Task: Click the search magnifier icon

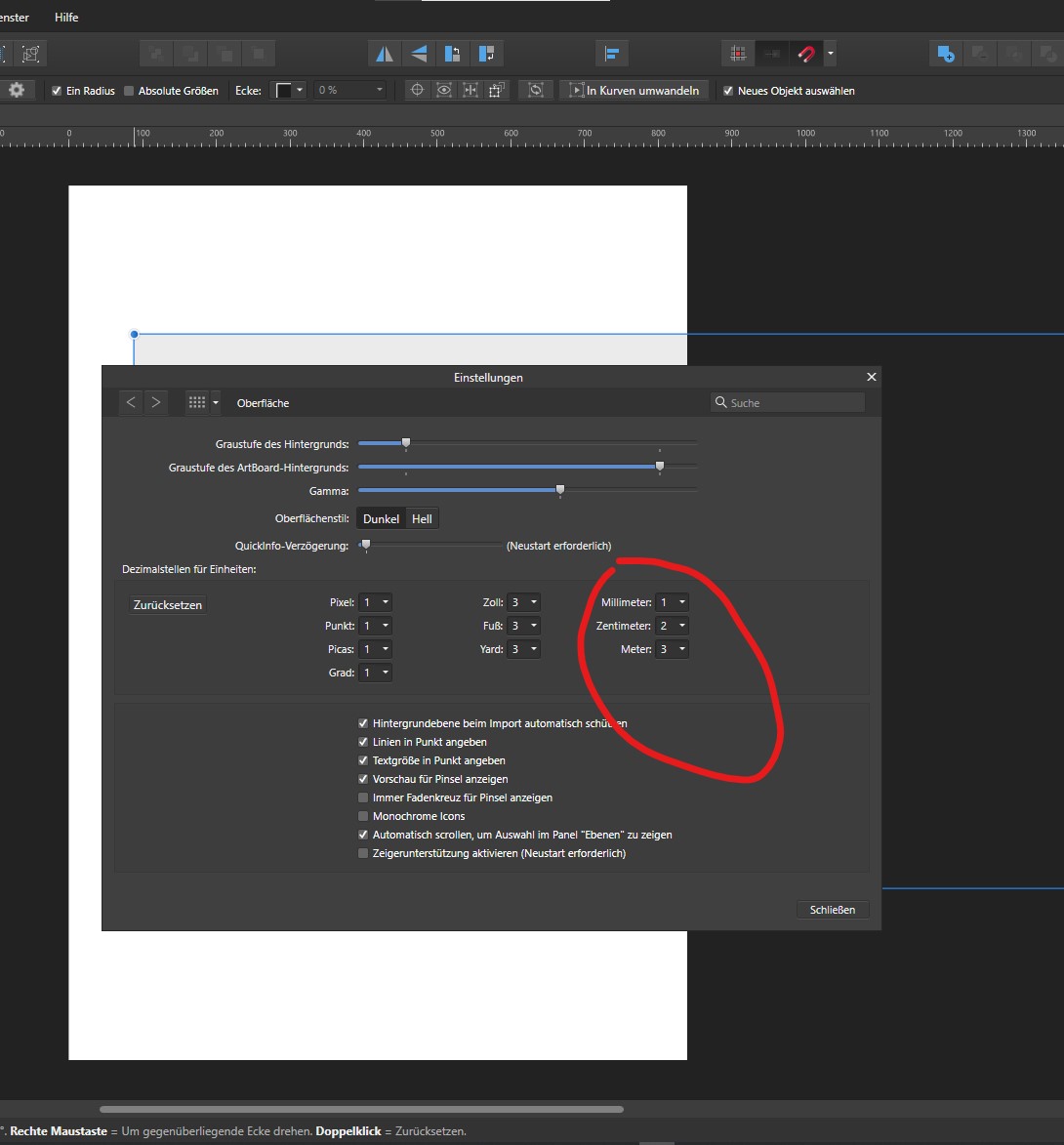Action: click(x=720, y=402)
